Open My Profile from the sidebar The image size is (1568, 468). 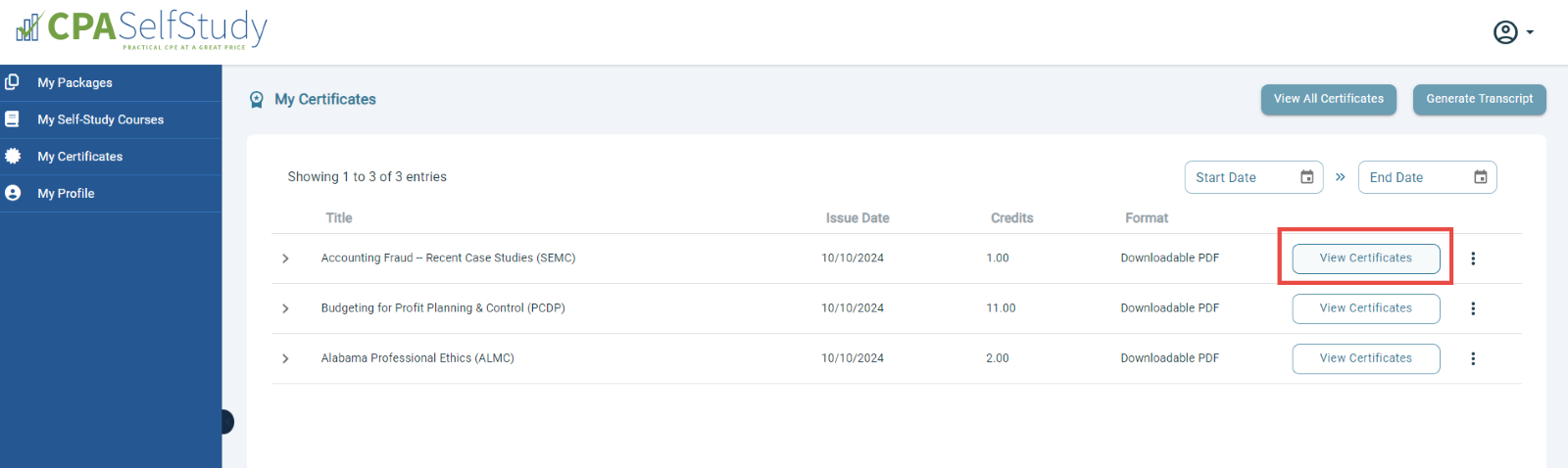(111, 194)
